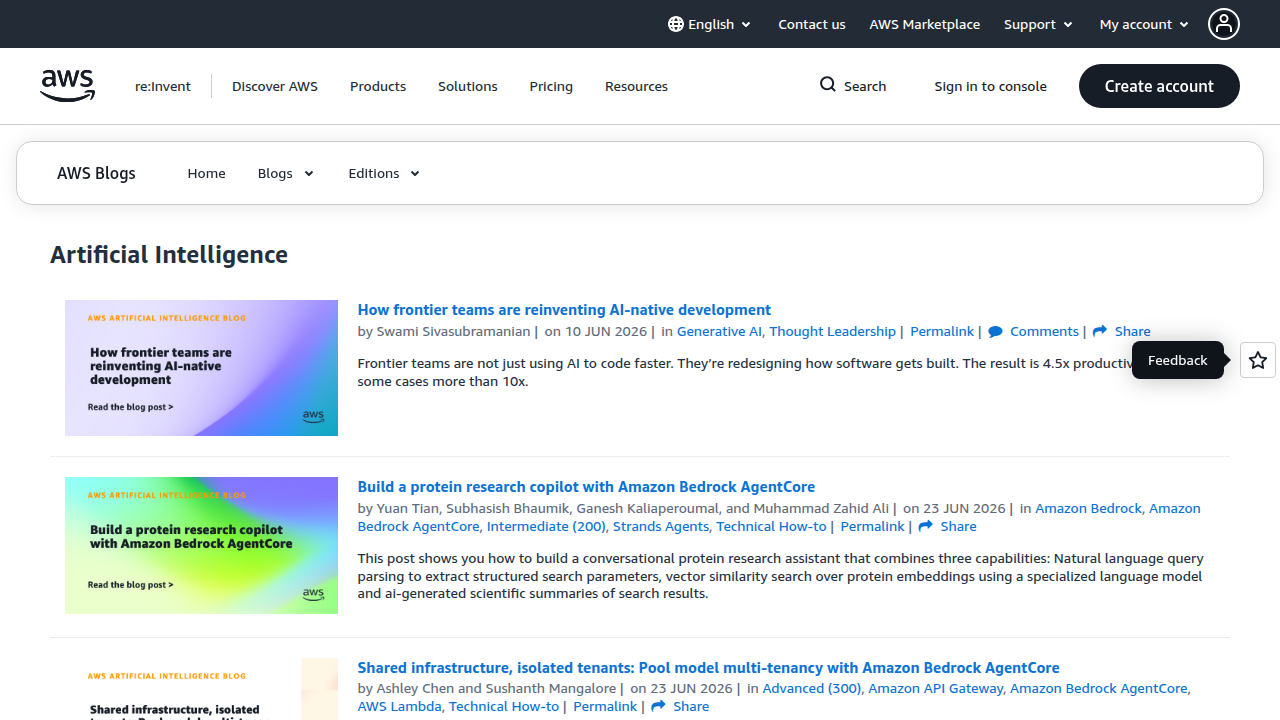
Task: Click the AWS logo
Action: point(68,86)
